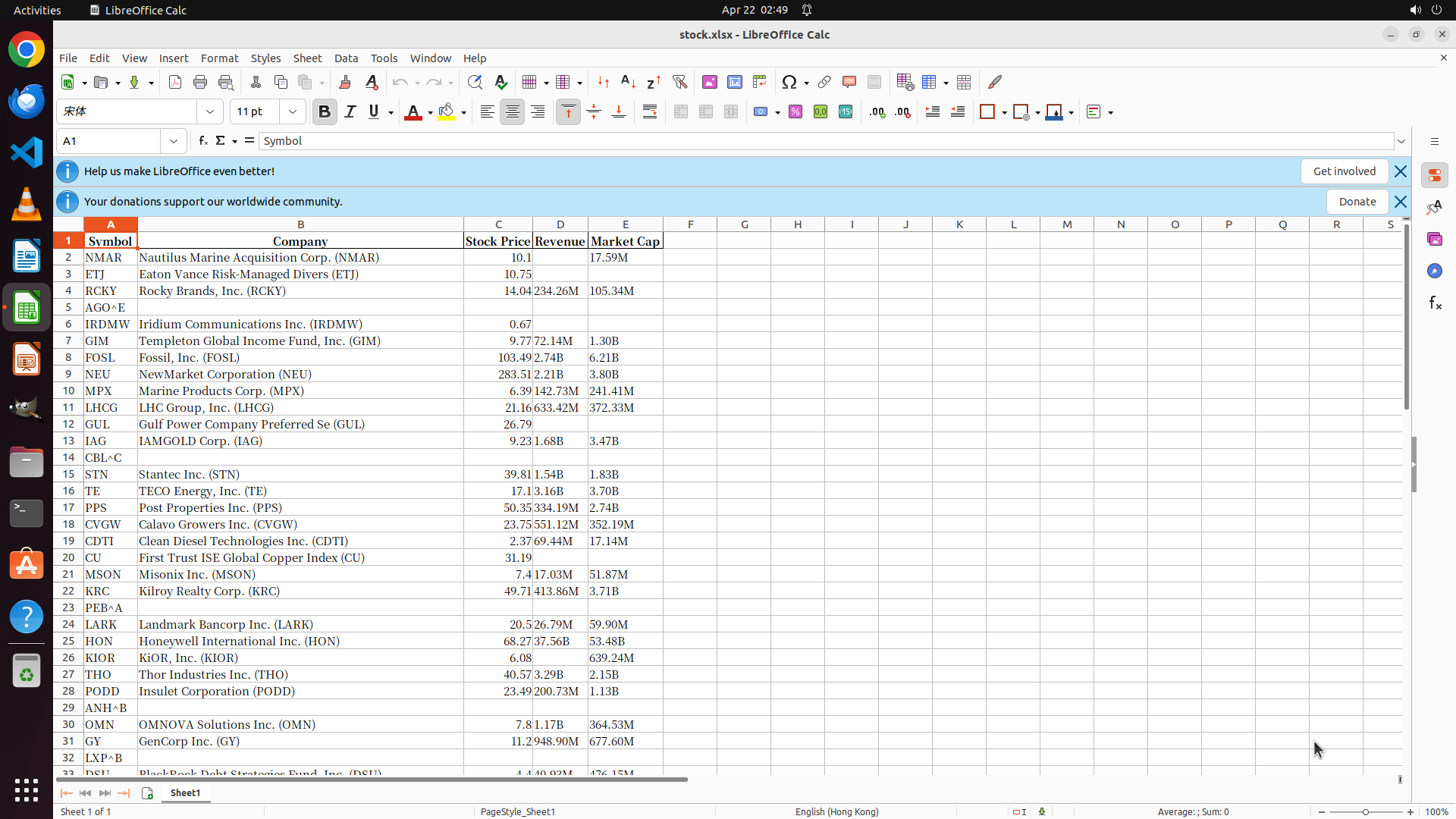
Task: Toggle Bold formatting
Action: point(325,112)
